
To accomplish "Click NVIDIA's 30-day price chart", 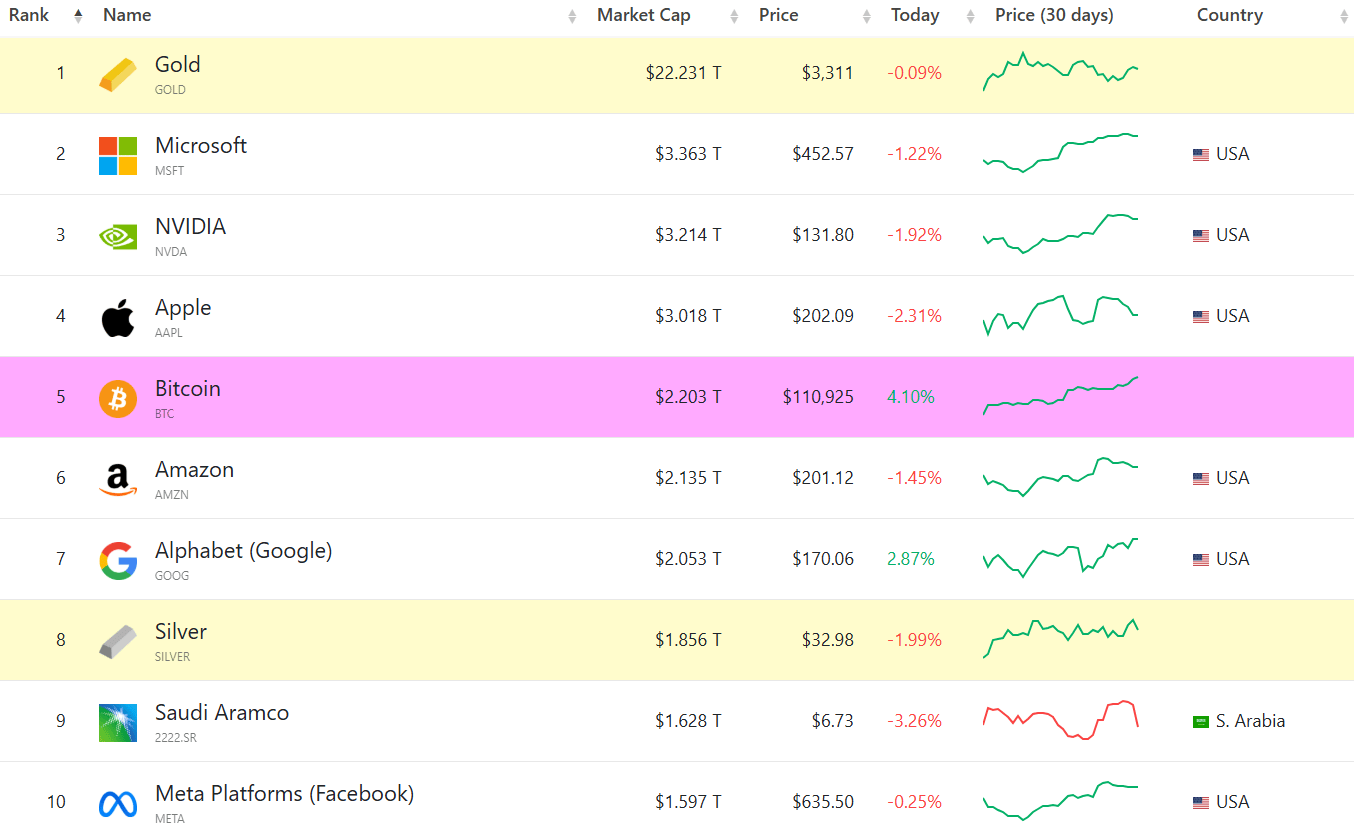I will coord(1061,234).
